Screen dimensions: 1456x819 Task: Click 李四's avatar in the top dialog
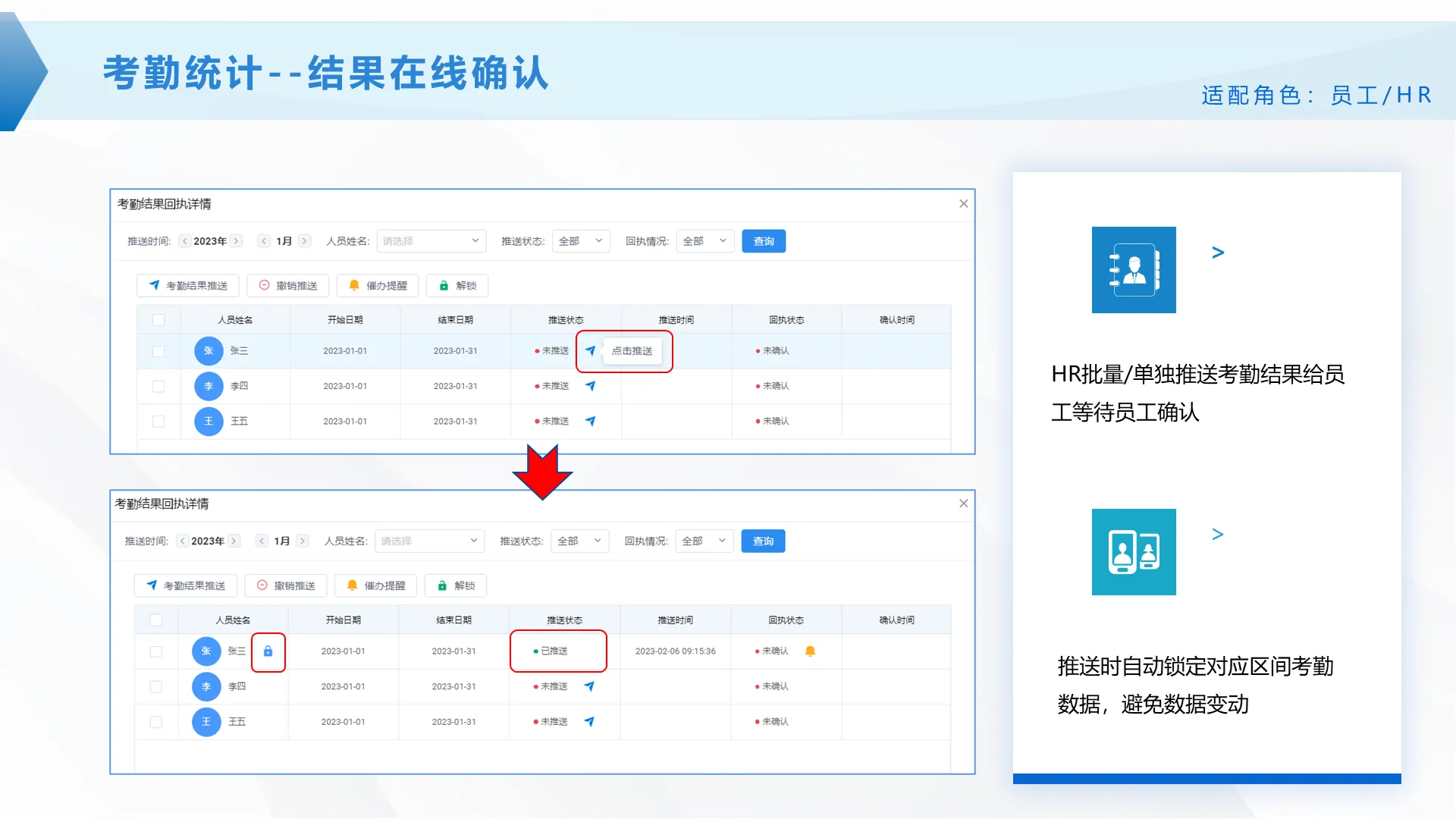click(x=209, y=386)
